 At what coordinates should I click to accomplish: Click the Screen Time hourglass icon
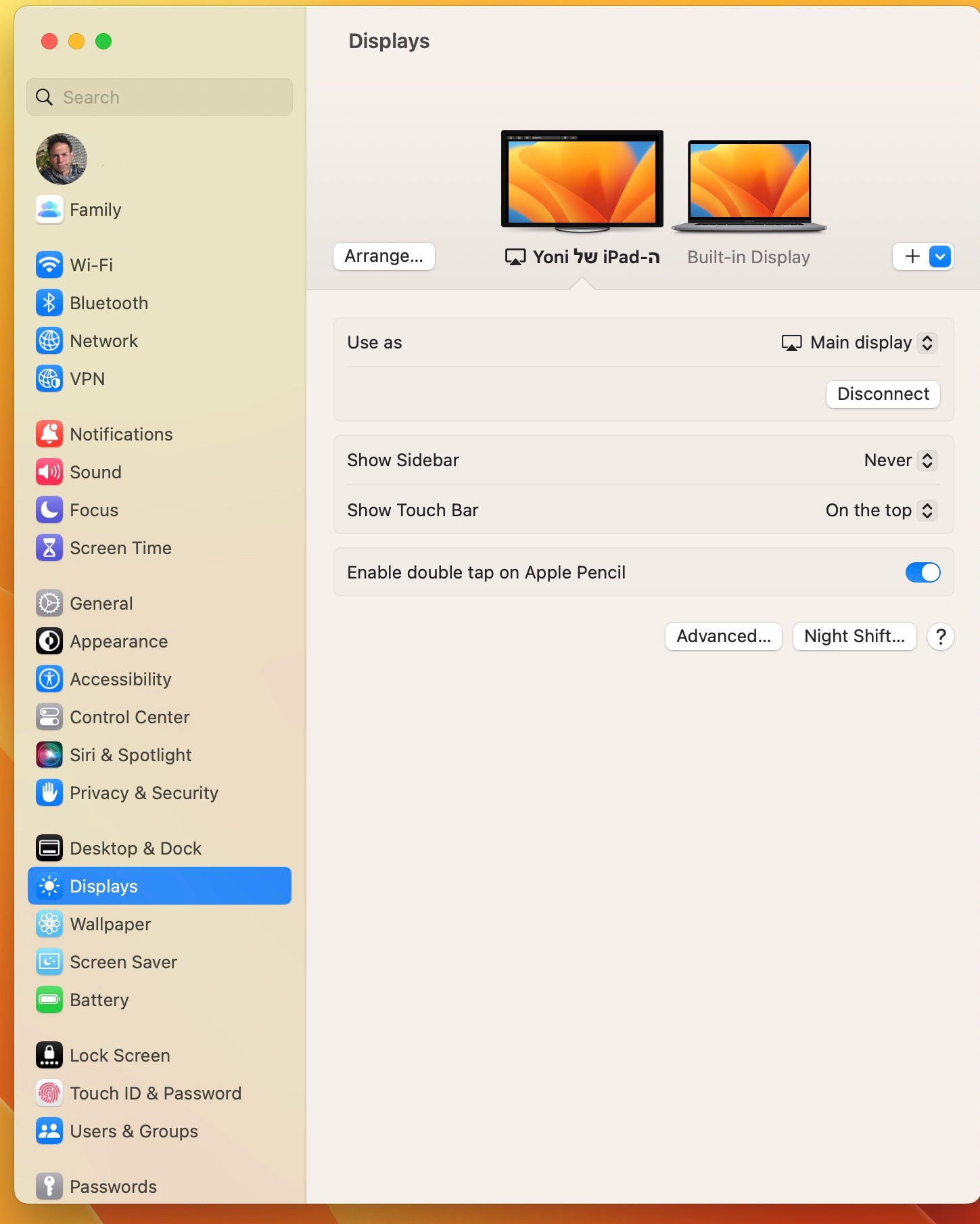click(49, 548)
